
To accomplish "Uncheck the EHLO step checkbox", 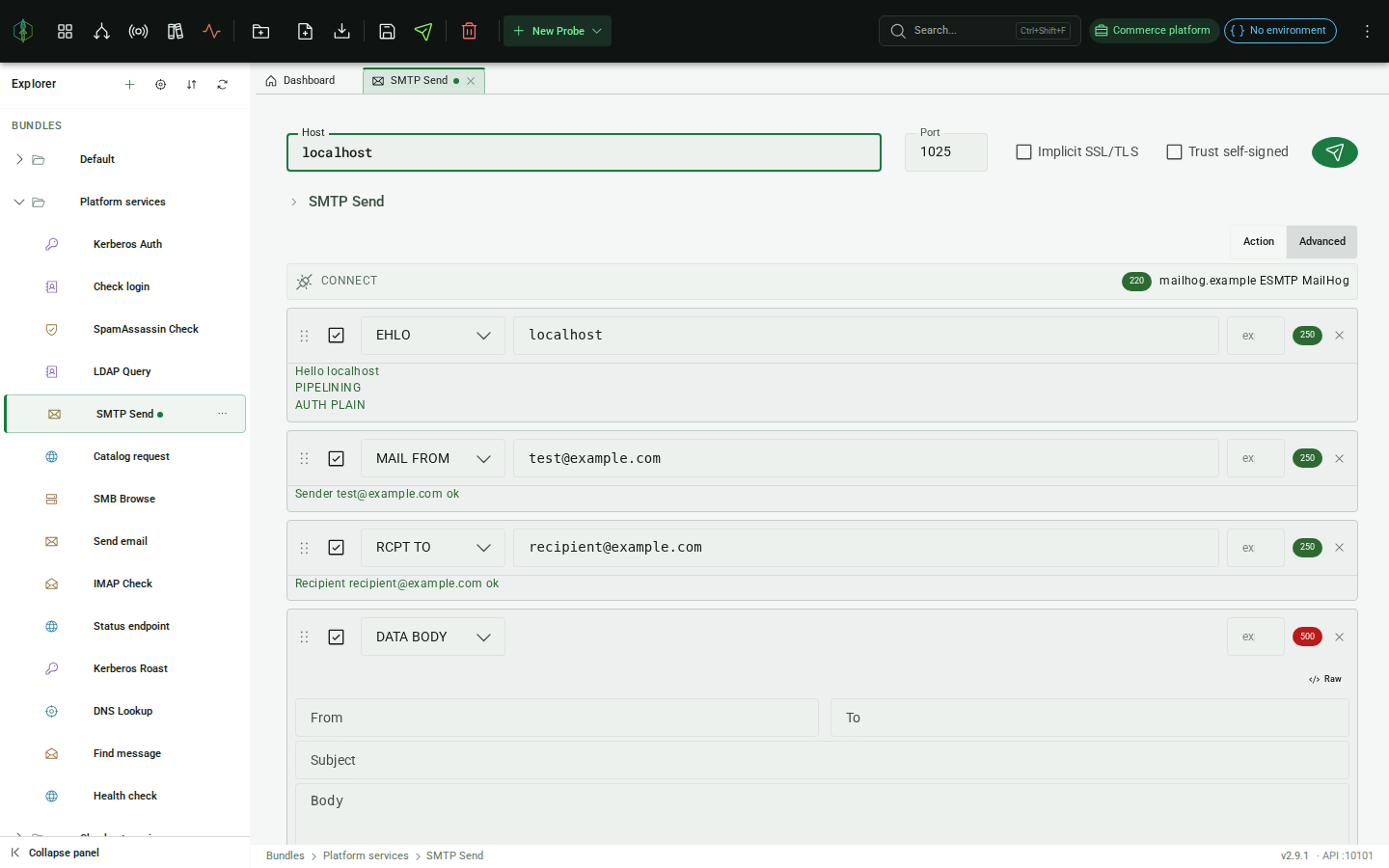I will (337, 336).
